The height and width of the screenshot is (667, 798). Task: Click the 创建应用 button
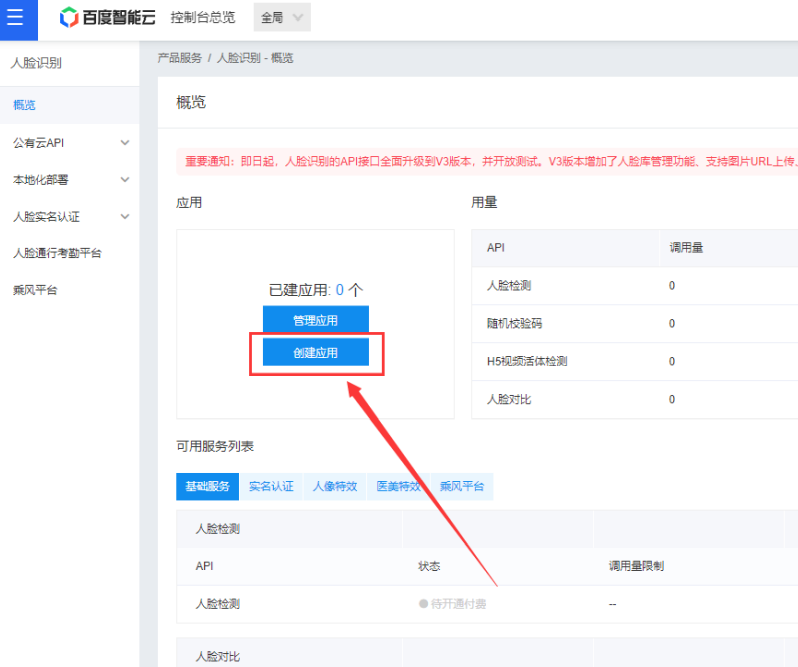tap(315, 352)
